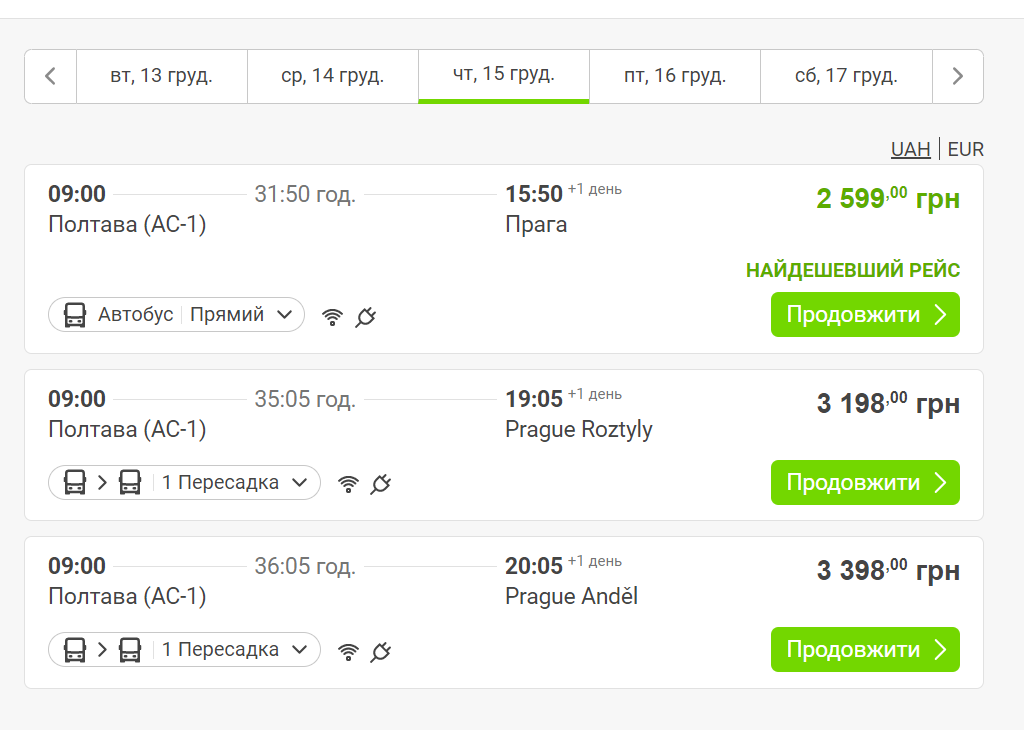
Task: Click power plug icon on Прага direct trip
Action: pyautogui.click(x=366, y=317)
